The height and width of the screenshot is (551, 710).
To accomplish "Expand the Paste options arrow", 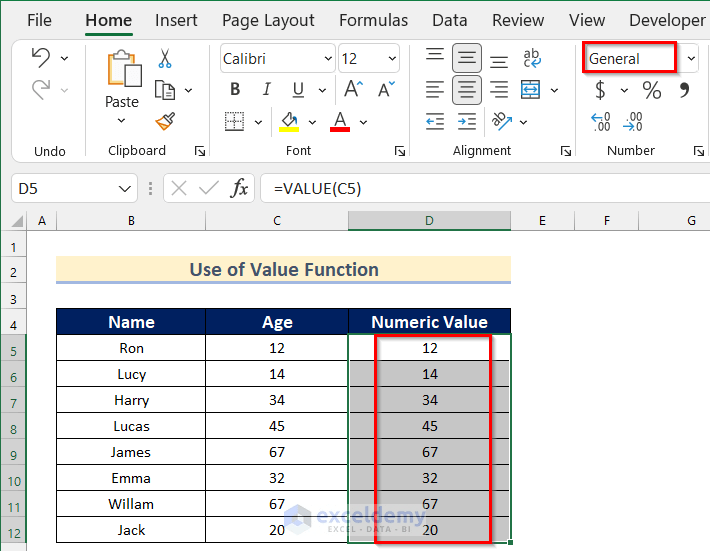I will 121,120.
